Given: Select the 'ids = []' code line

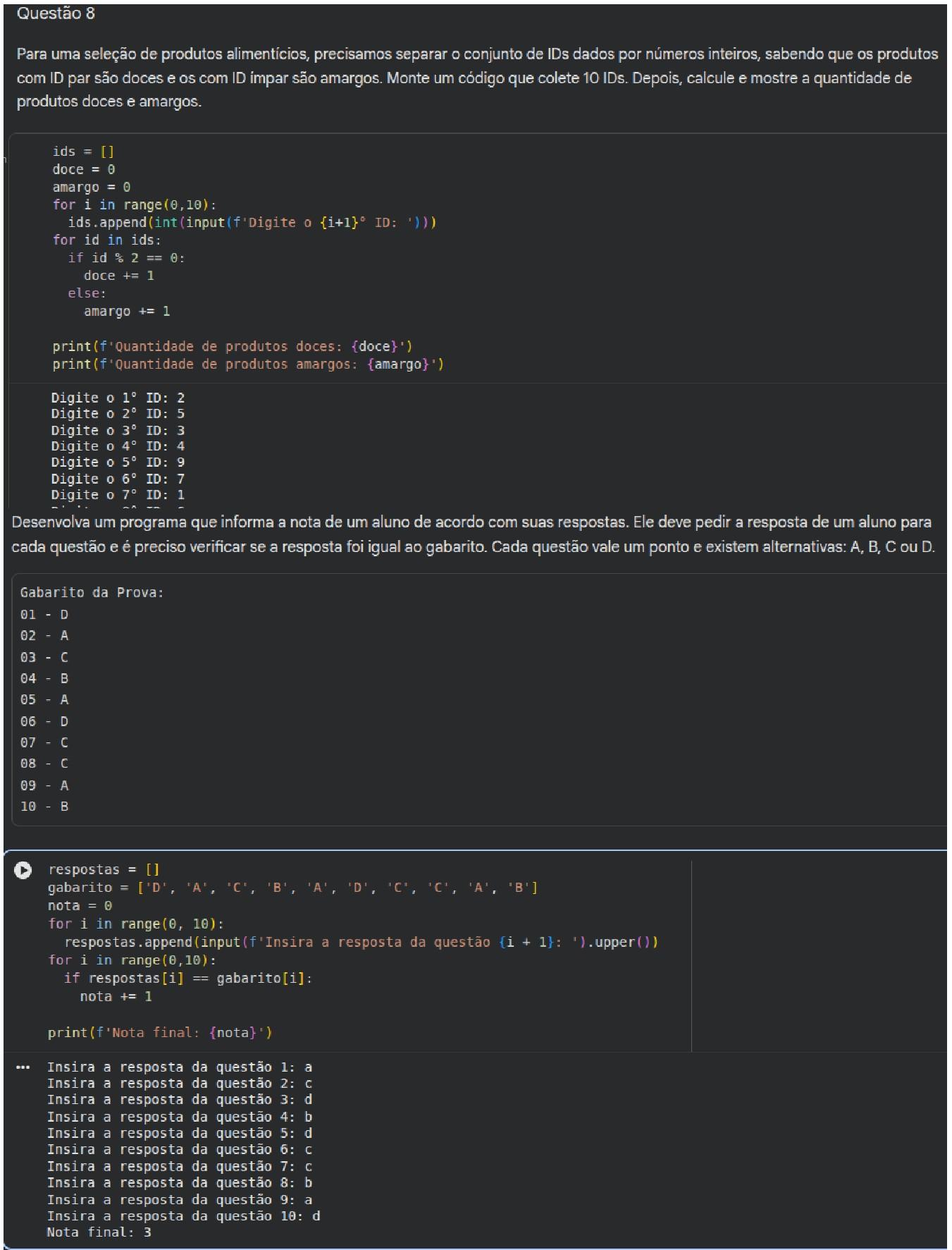Looking at the screenshot, I should pyautogui.click(x=83, y=152).
